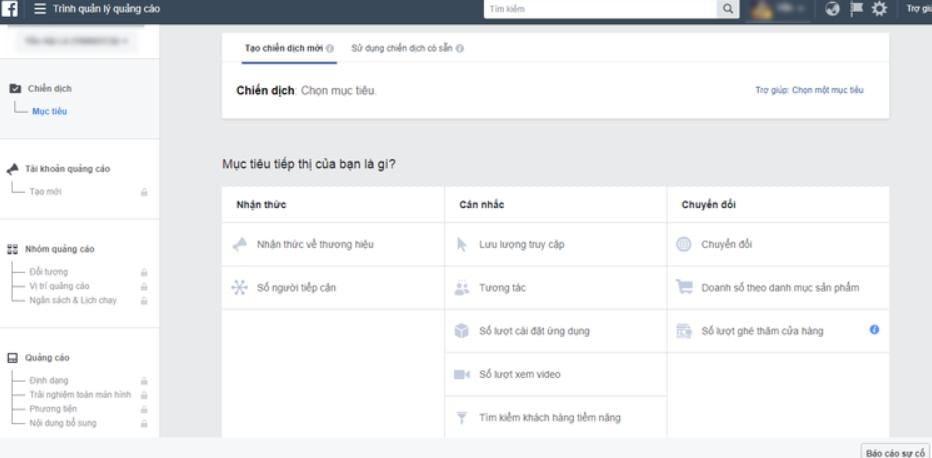Choose Tương tác objective
Viewport: 932px width, 458px height.
pyautogui.click(x=556, y=288)
